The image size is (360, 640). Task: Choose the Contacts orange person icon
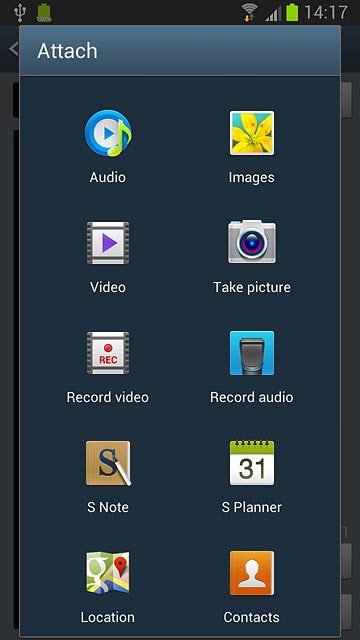(252, 573)
